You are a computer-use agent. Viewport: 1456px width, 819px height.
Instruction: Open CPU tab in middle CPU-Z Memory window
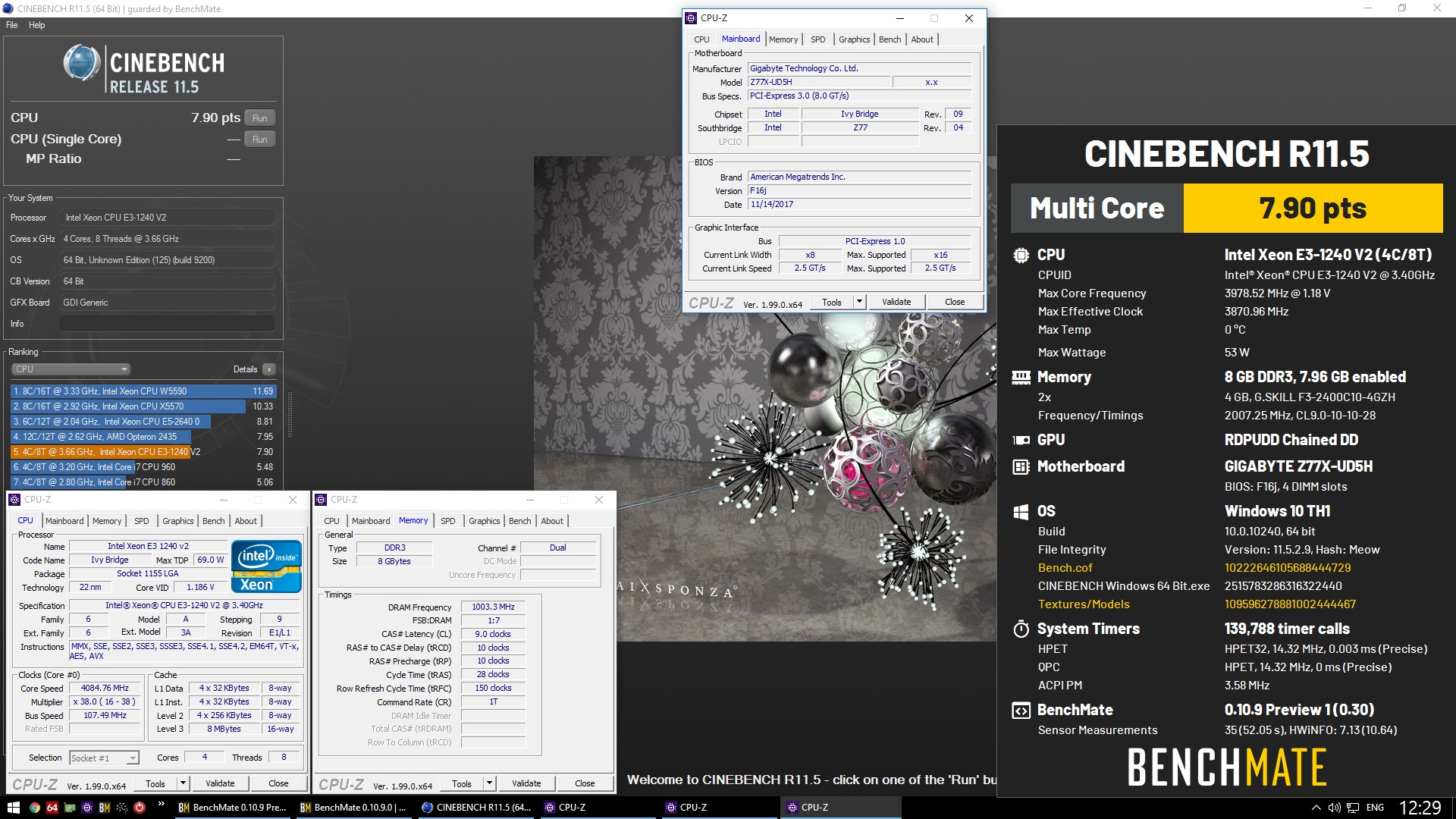tap(332, 521)
